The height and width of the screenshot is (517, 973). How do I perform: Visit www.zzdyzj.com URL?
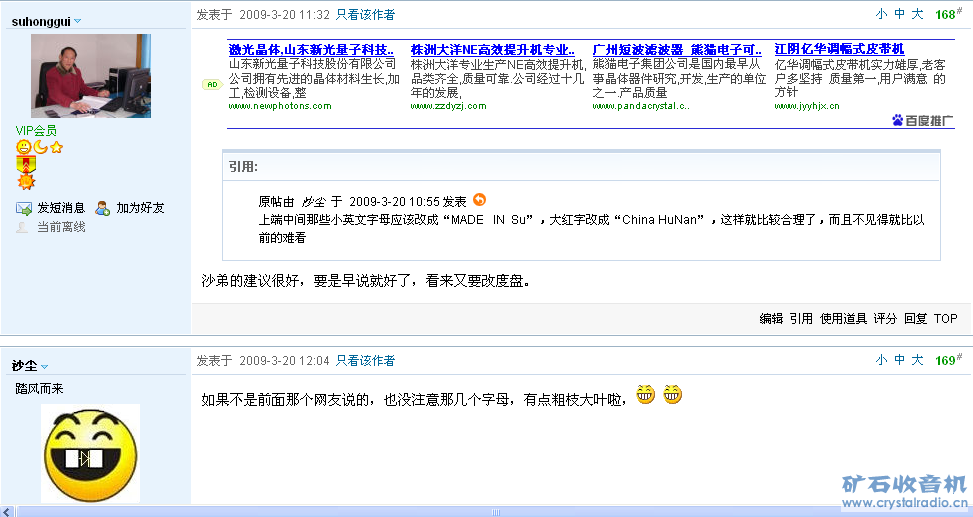(448, 106)
